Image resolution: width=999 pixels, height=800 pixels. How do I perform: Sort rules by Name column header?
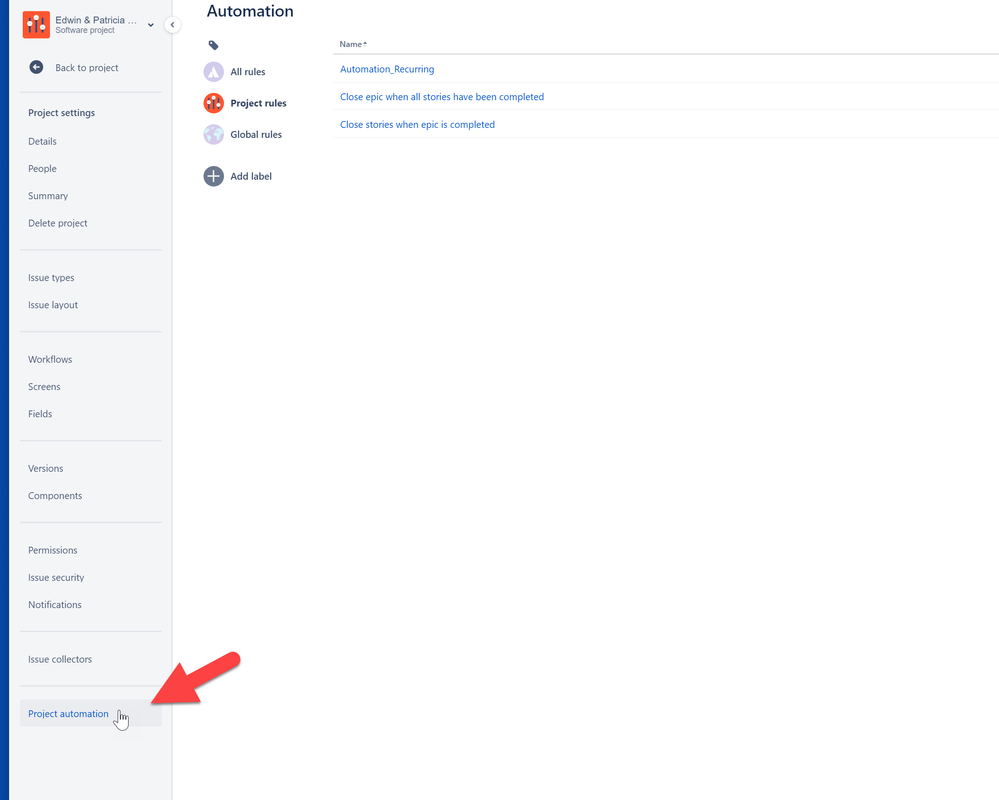coord(353,44)
